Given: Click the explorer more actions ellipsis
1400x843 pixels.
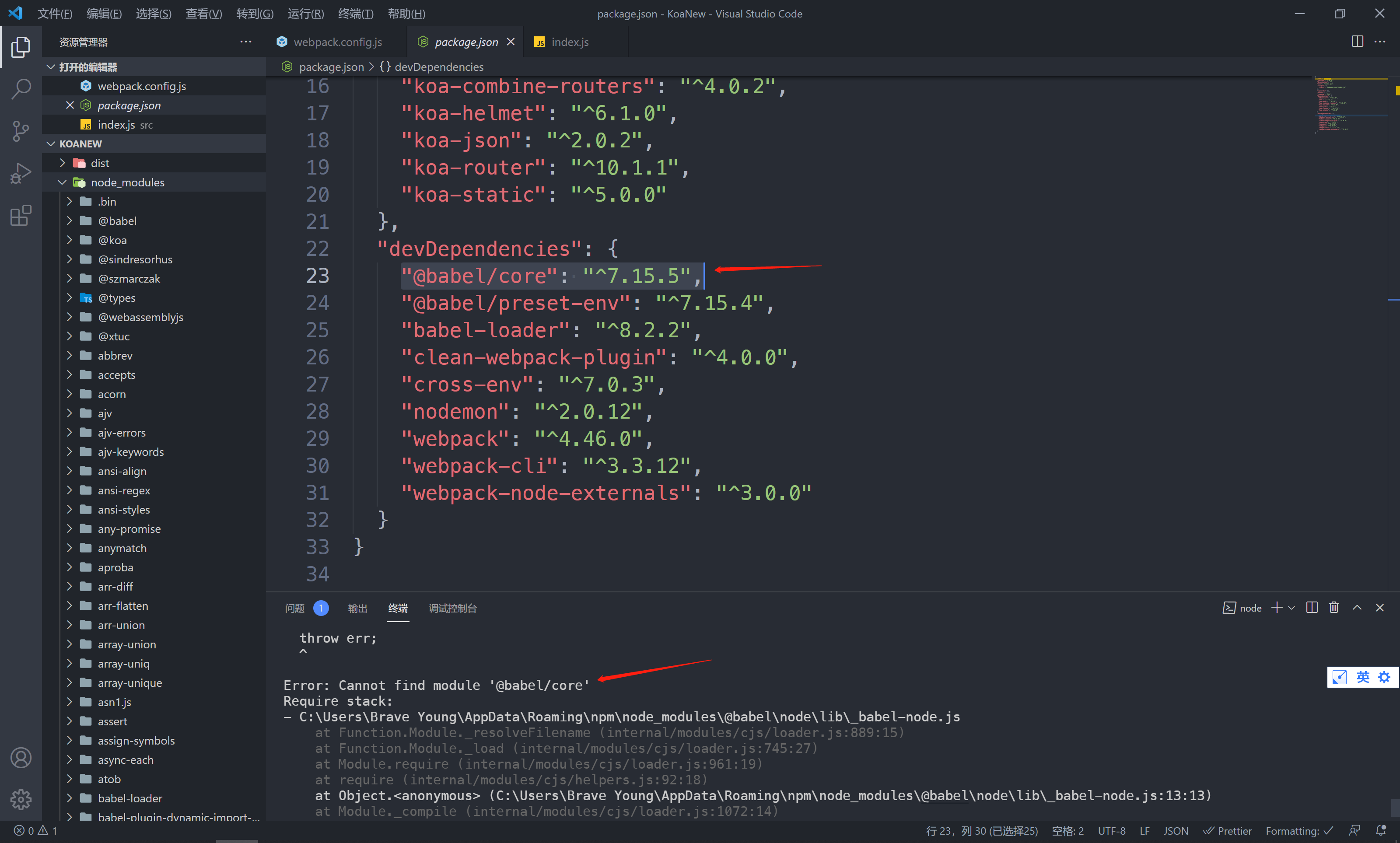Looking at the screenshot, I should pos(245,42).
